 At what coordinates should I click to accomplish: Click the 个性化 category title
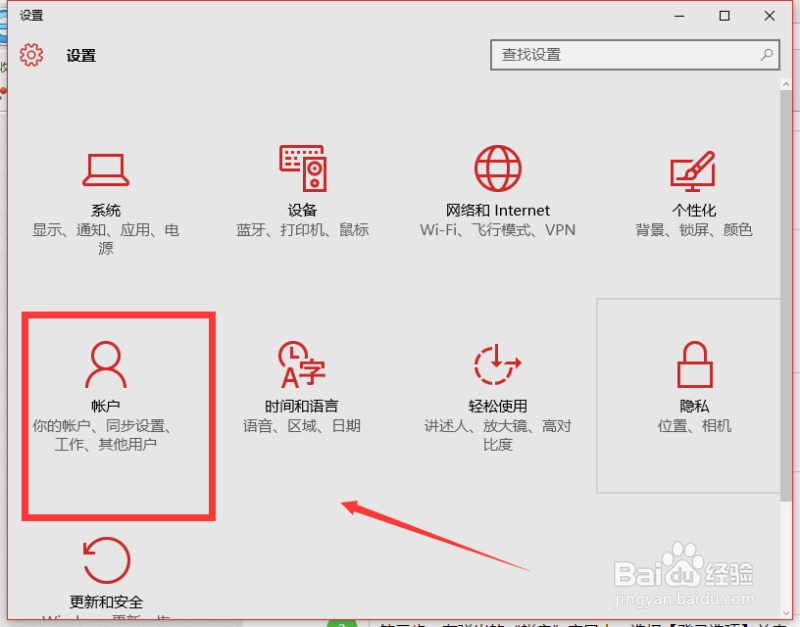point(694,210)
